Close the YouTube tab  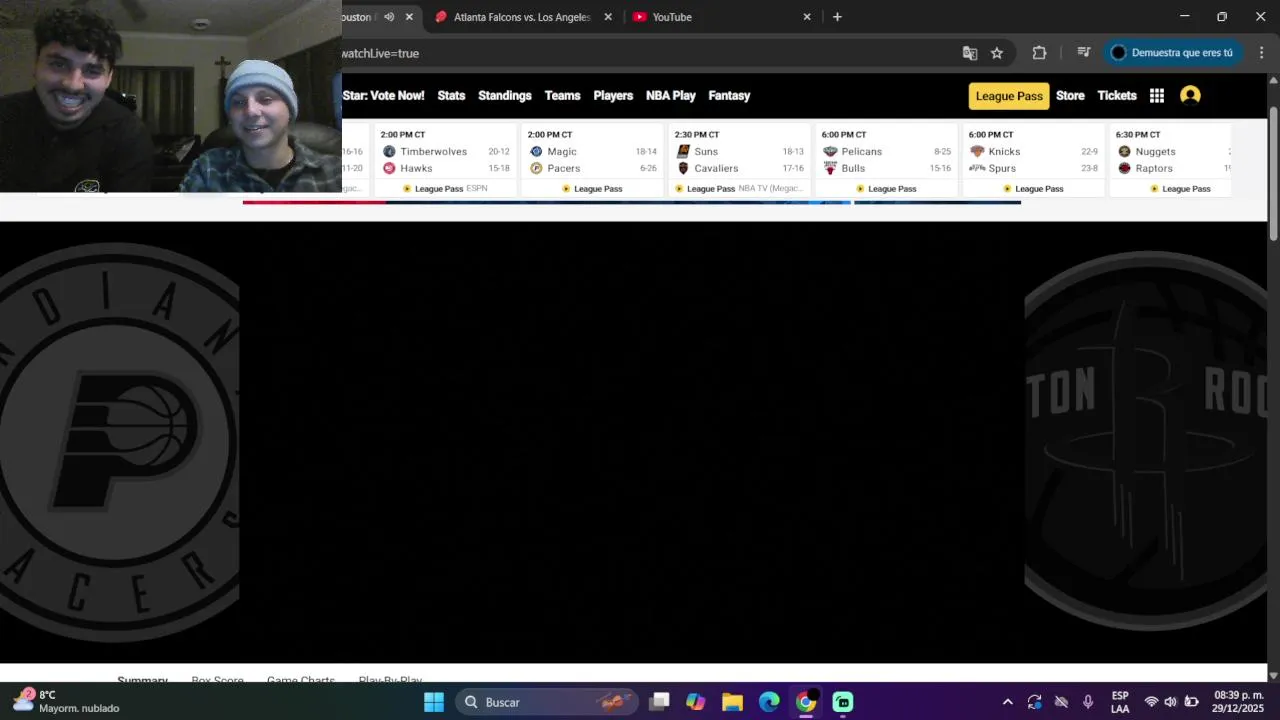(x=807, y=17)
